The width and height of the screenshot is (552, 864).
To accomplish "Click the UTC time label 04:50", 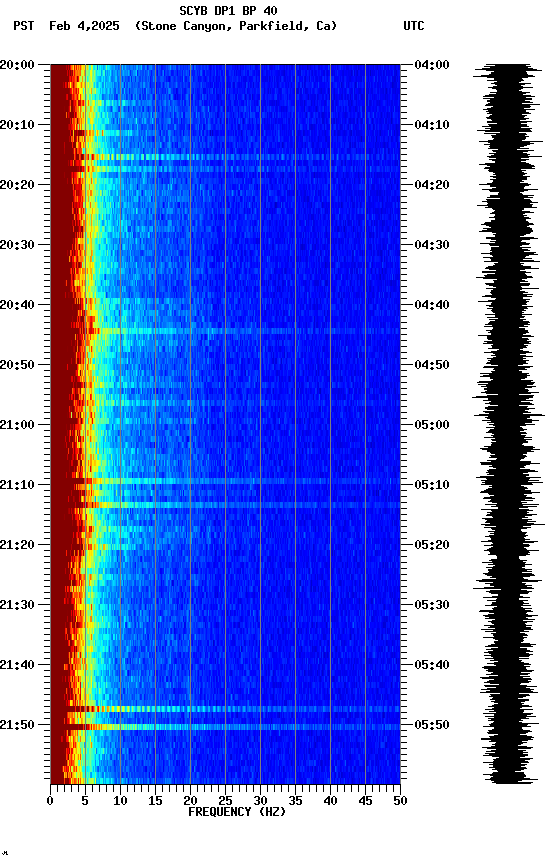I will [x=432, y=365].
